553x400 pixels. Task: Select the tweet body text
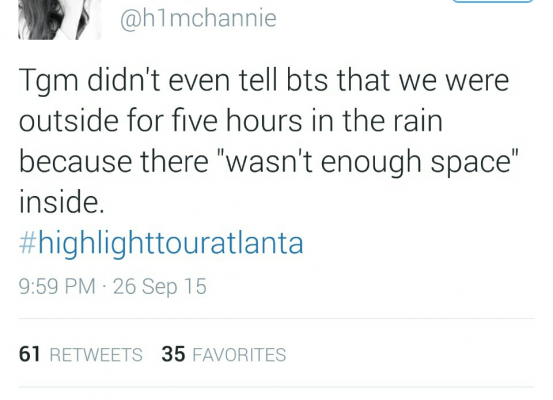point(269,141)
